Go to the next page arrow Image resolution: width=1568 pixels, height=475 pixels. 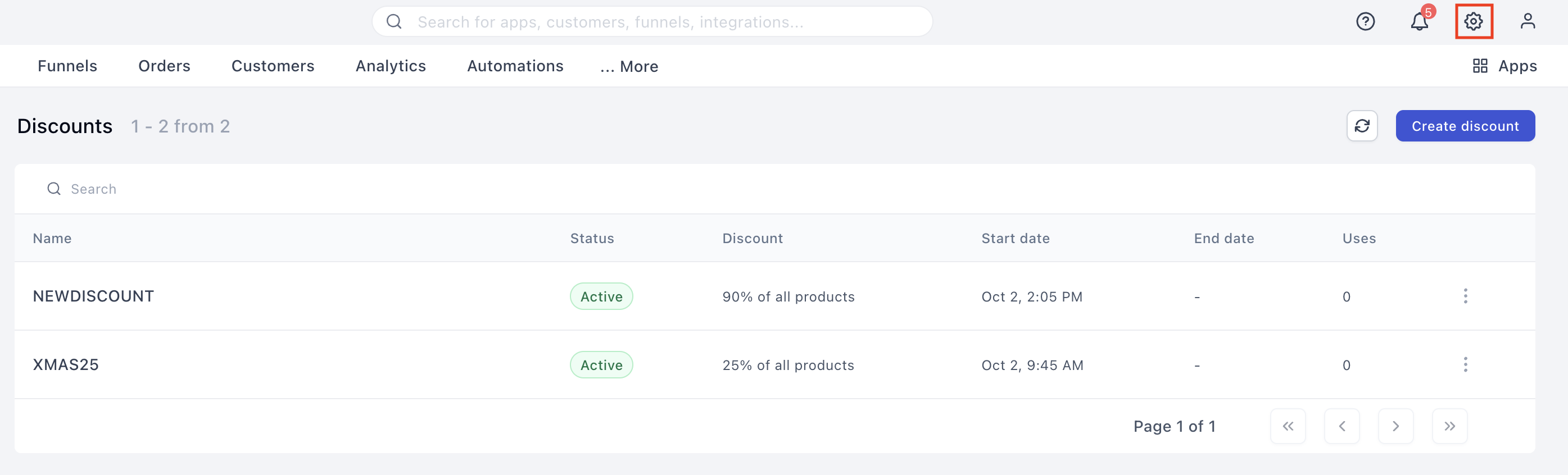pyautogui.click(x=1395, y=426)
